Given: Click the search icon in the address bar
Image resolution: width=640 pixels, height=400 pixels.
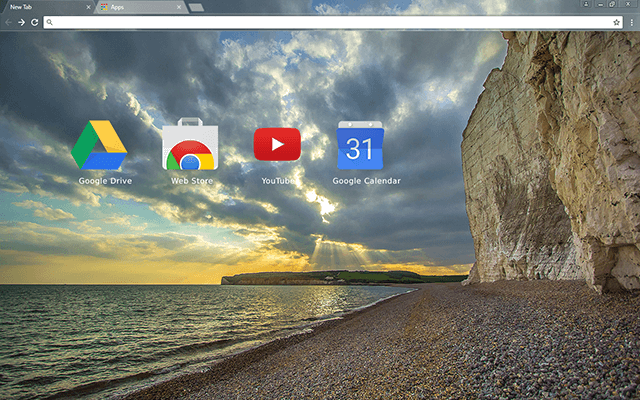Looking at the screenshot, I should (x=50, y=21).
